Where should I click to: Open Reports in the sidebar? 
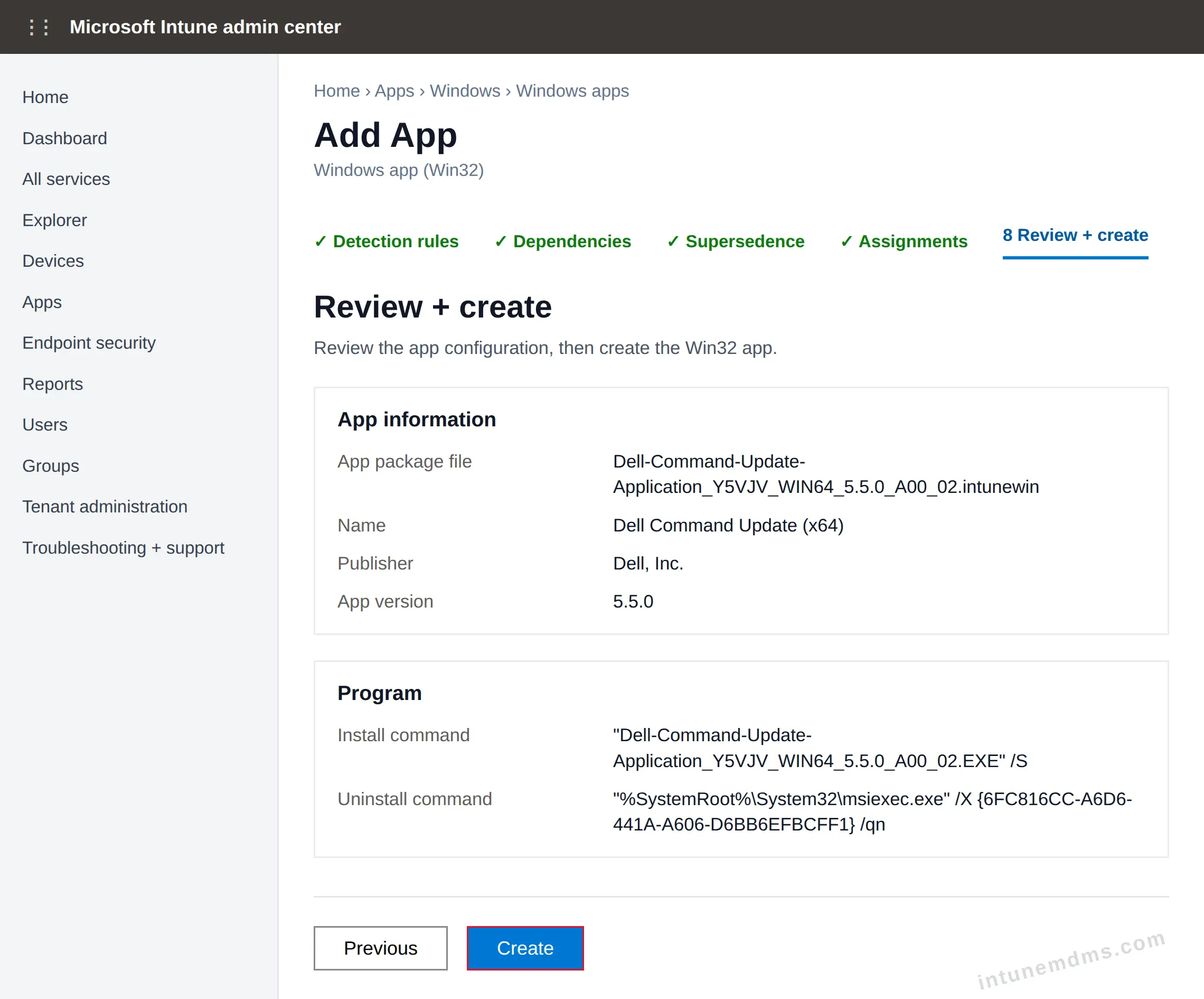click(x=52, y=384)
